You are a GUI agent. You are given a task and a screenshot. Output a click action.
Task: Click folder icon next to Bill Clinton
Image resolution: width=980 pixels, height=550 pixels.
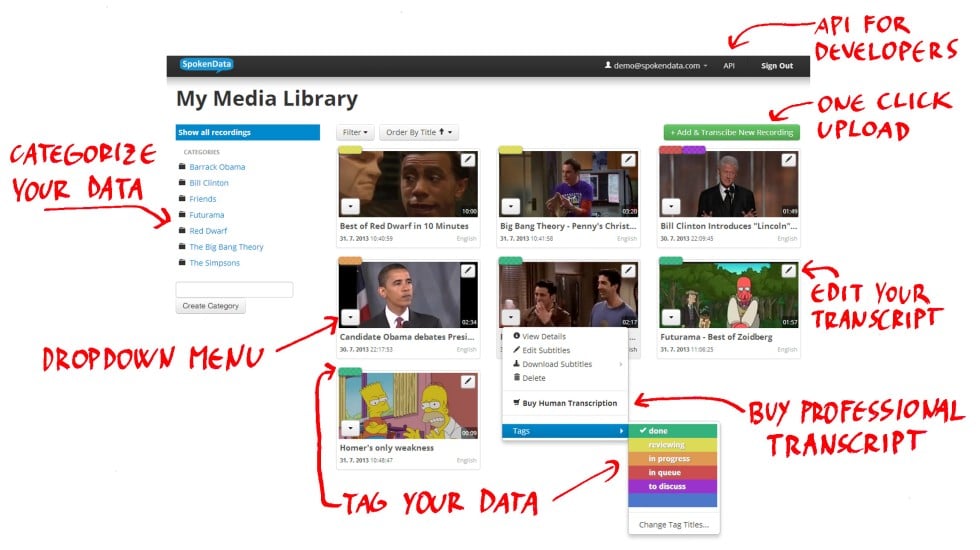(182, 182)
